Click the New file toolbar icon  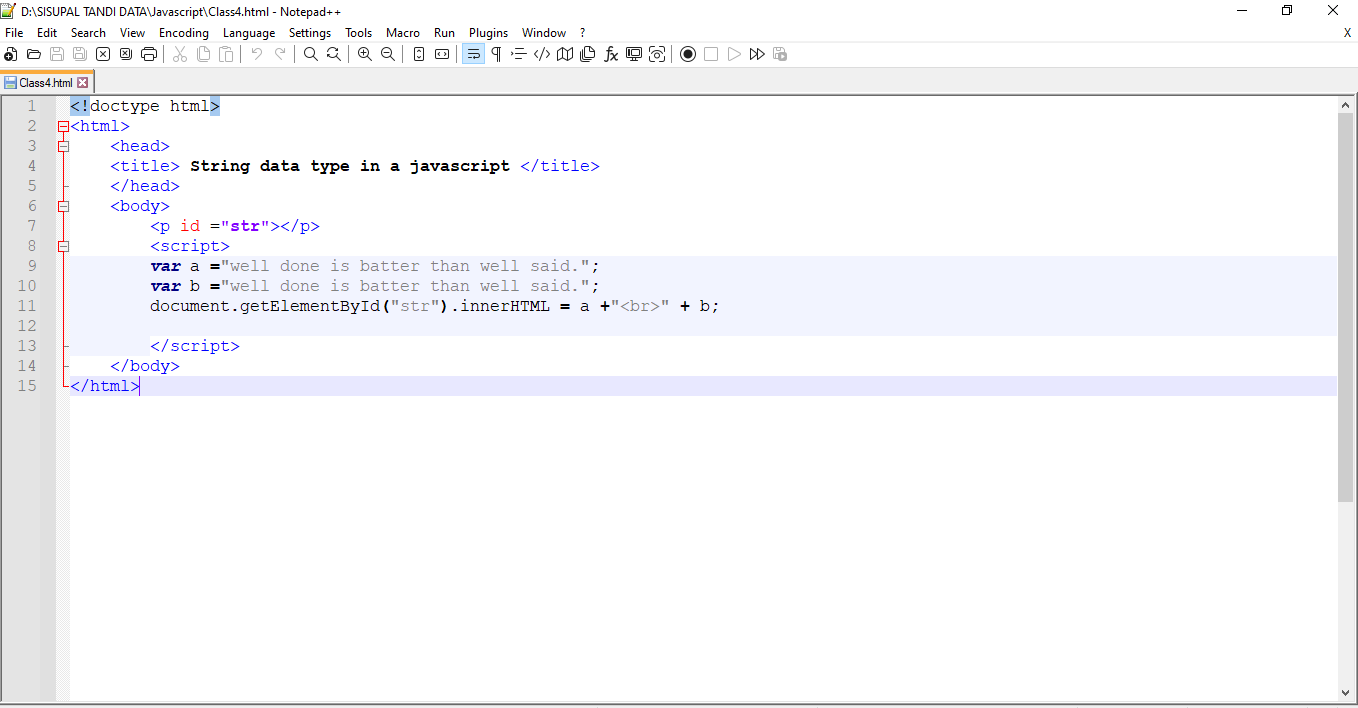tap(11, 54)
